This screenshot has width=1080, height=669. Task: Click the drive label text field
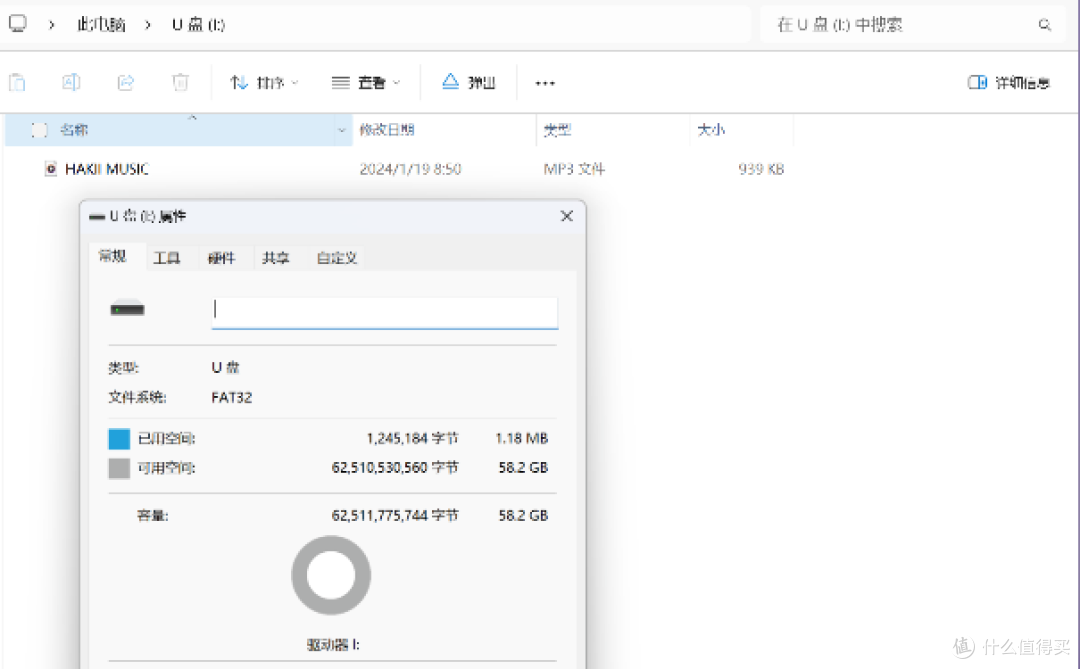384,312
